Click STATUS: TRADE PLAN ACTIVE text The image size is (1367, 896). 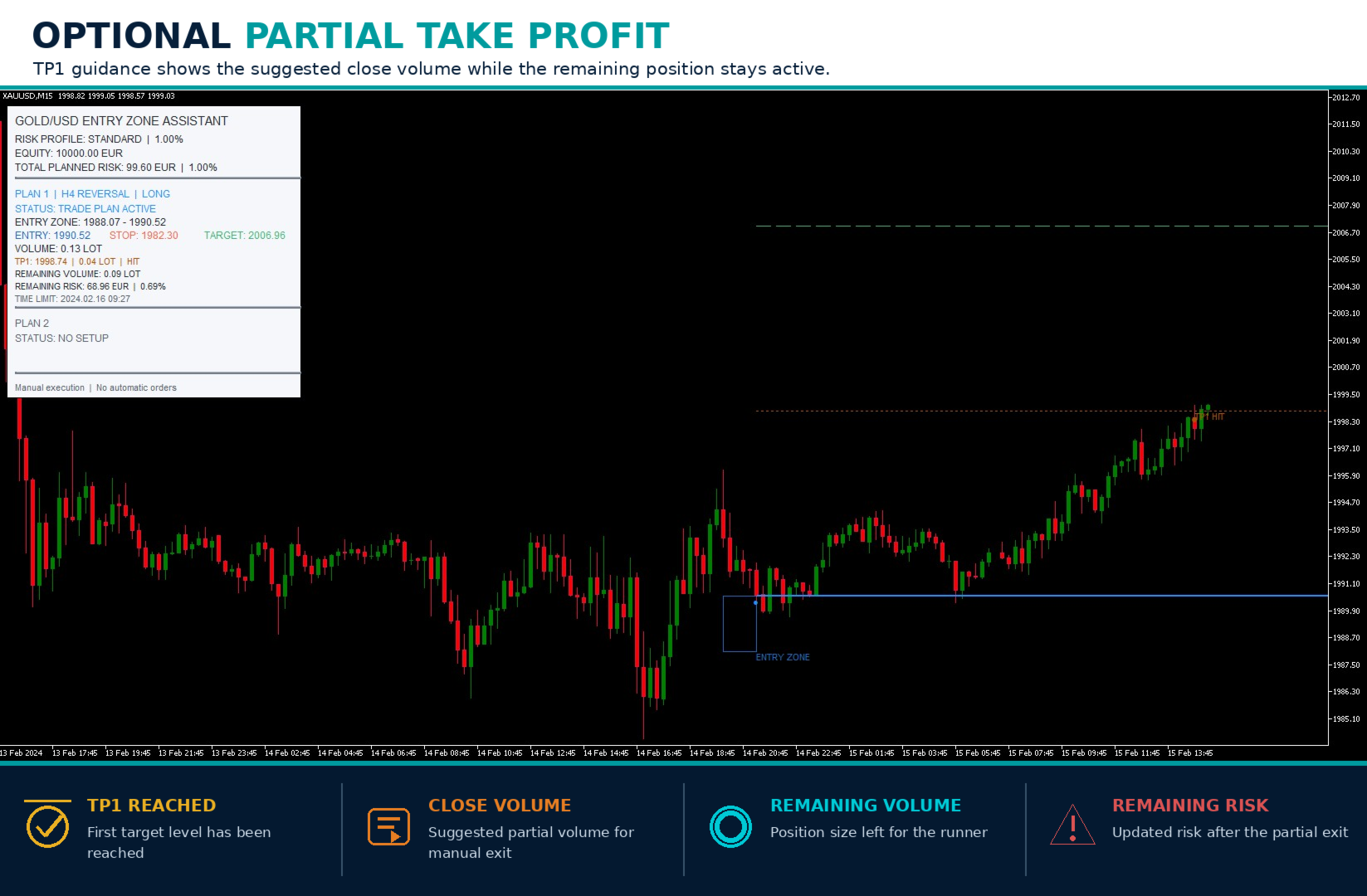85,209
